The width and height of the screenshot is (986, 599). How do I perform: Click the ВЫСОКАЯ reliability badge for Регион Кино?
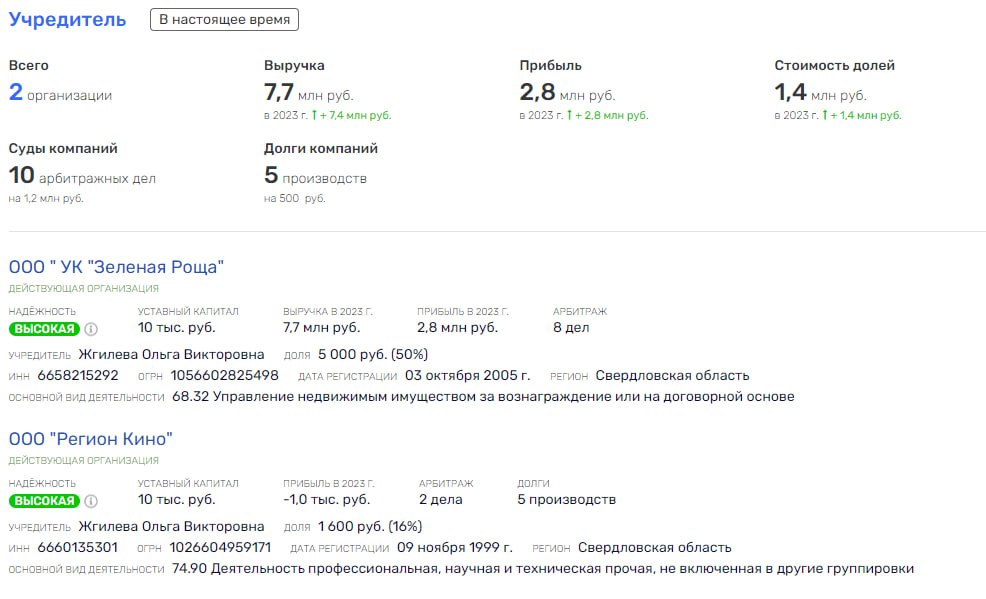point(44,501)
